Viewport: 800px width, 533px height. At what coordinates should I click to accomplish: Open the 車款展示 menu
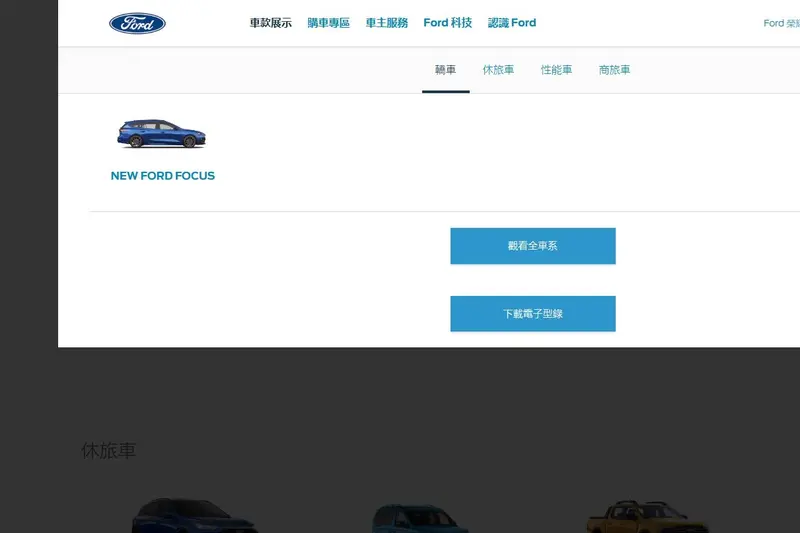click(x=270, y=23)
